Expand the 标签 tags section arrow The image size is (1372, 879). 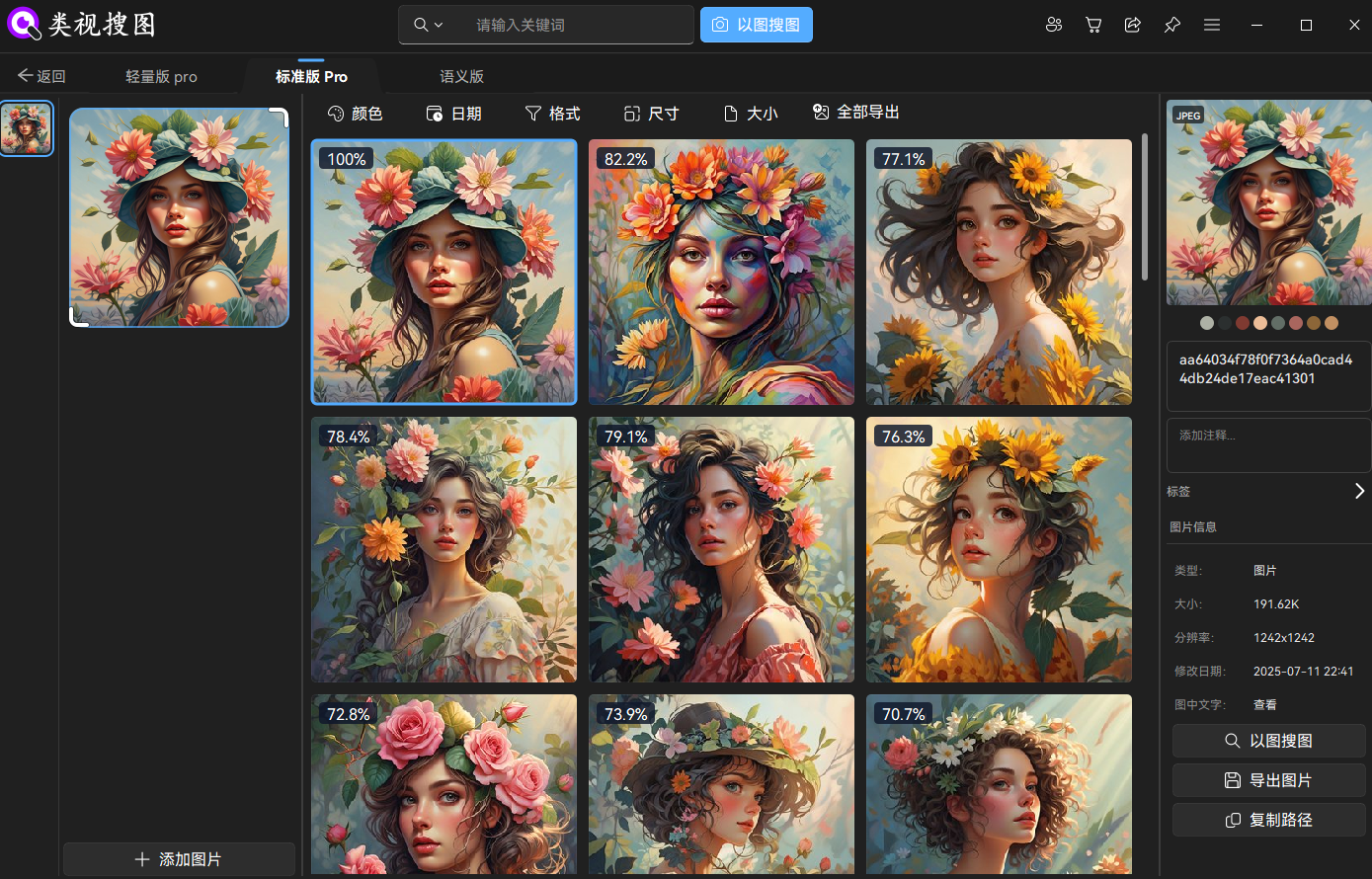click(x=1360, y=491)
